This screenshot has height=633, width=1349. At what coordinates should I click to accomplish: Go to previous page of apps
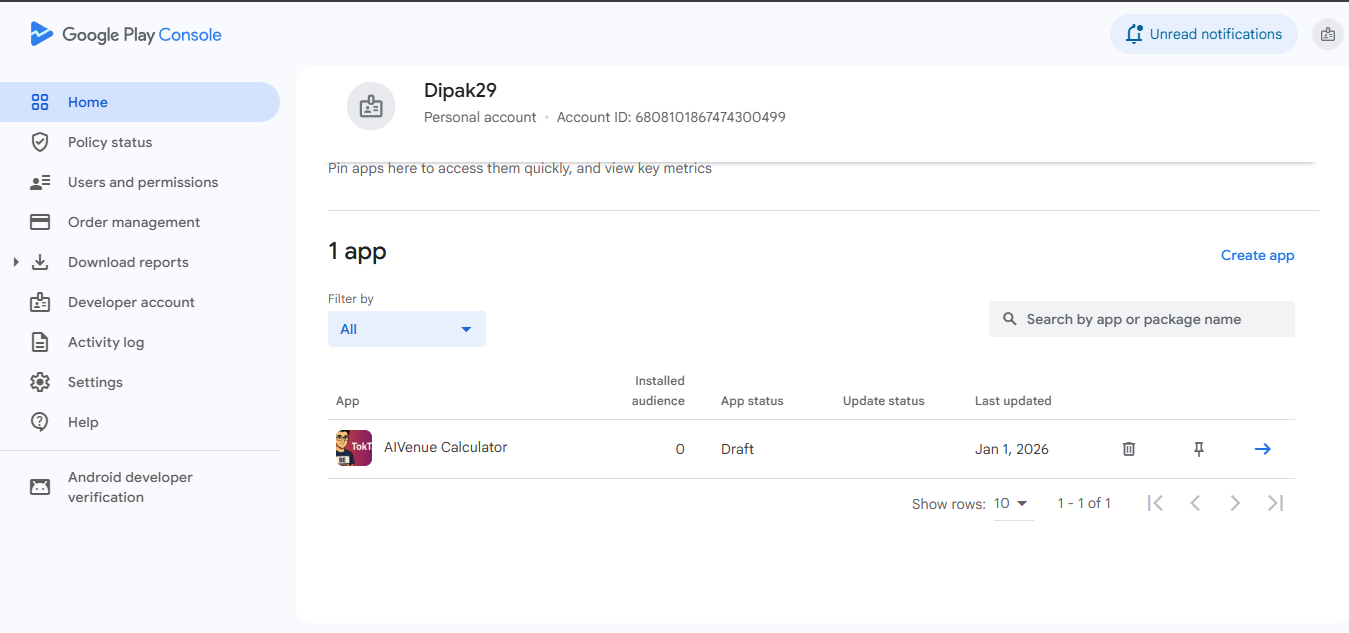(x=1195, y=503)
